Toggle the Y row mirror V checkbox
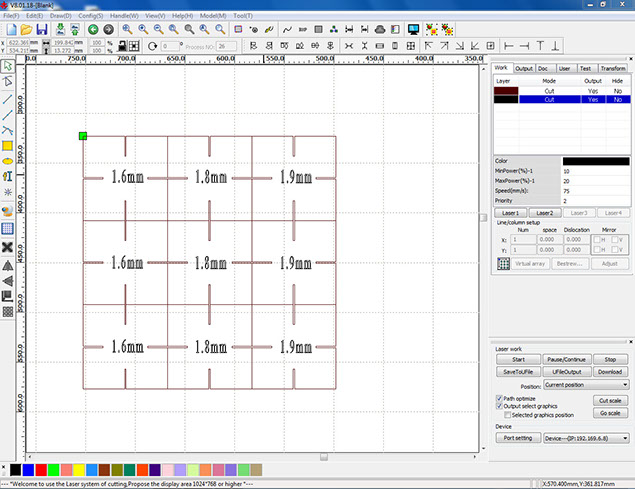 pos(615,250)
